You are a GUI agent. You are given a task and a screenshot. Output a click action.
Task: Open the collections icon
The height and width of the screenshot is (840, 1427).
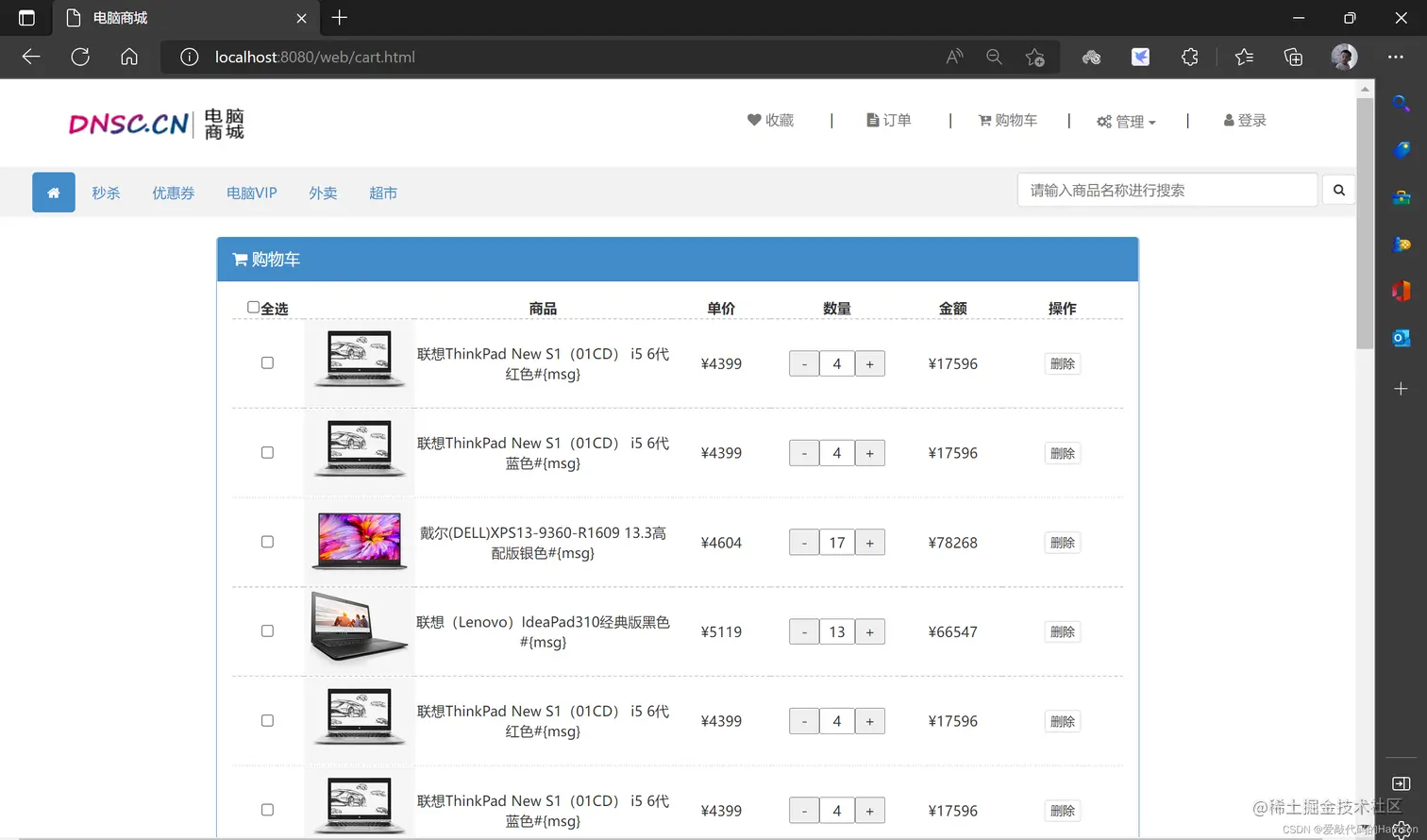[x=1293, y=57]
